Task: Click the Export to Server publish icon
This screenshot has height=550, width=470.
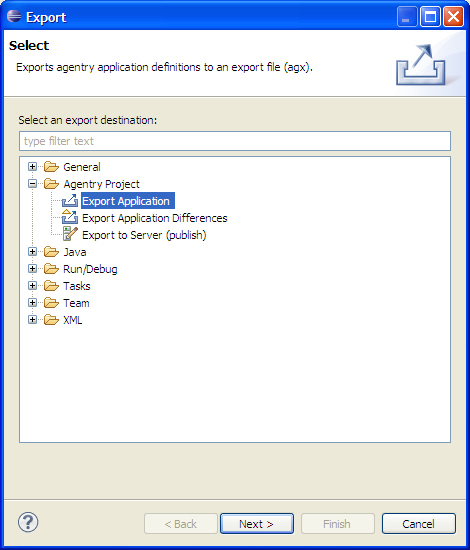Action: pyautogui.click(x=70, y=234)
